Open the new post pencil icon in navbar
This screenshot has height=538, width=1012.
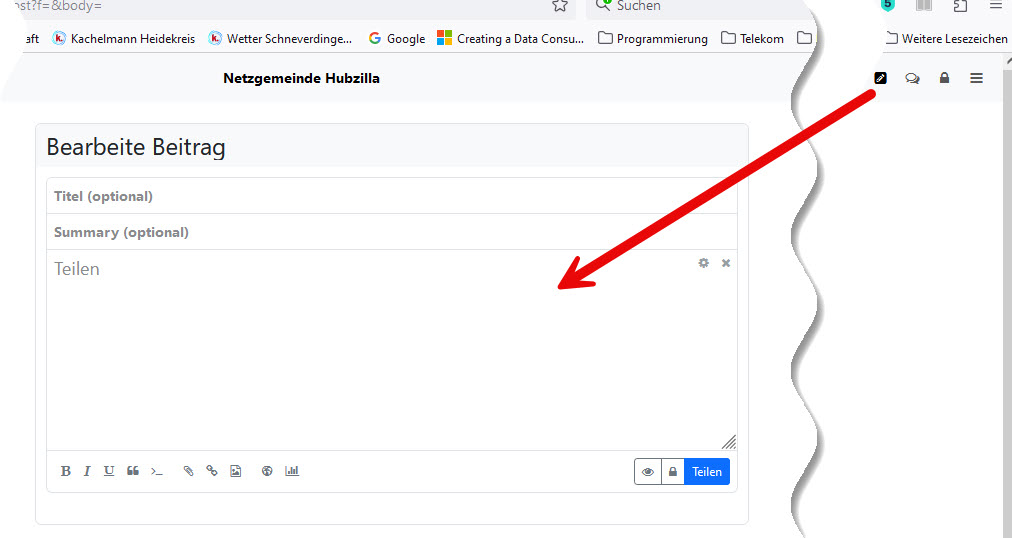pyautogui.click(x=880, y=78)
